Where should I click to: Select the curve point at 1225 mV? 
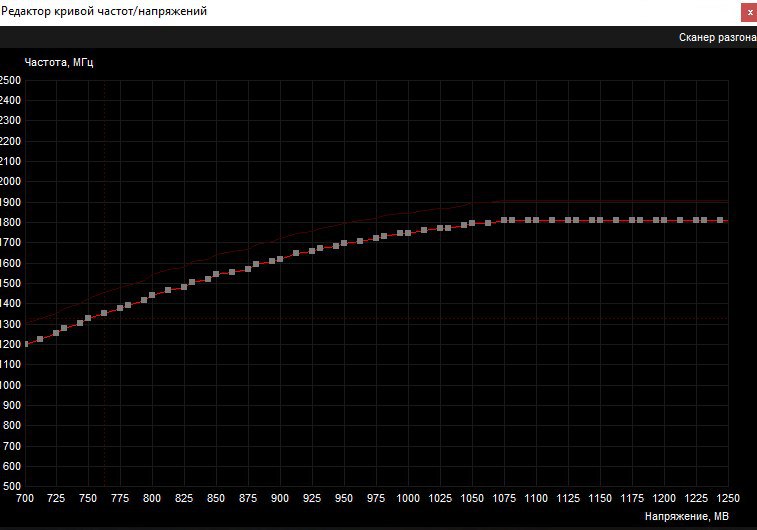(696, 220)
